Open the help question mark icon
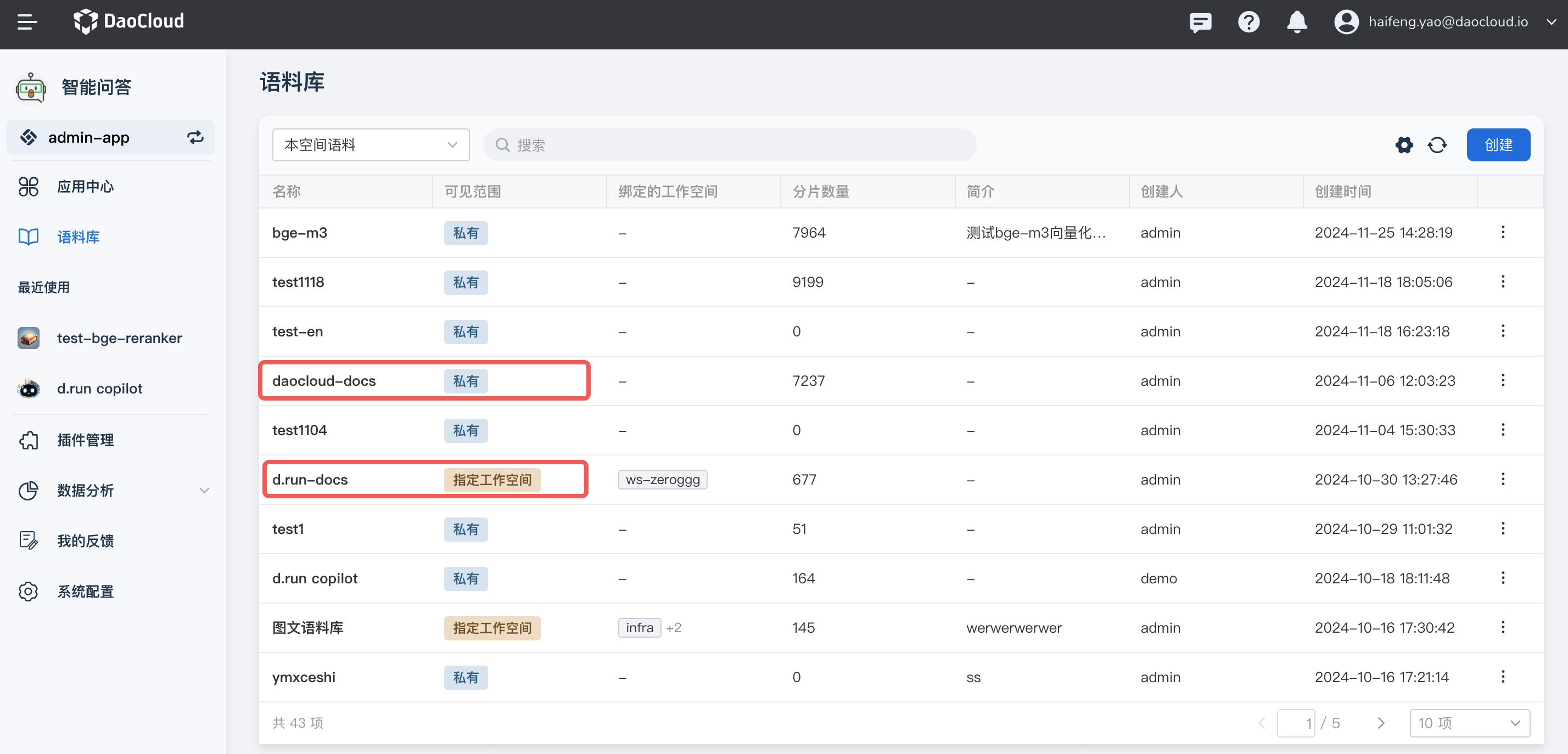The width and height of the screenshot is (1568, 754). click(1248, 22)
